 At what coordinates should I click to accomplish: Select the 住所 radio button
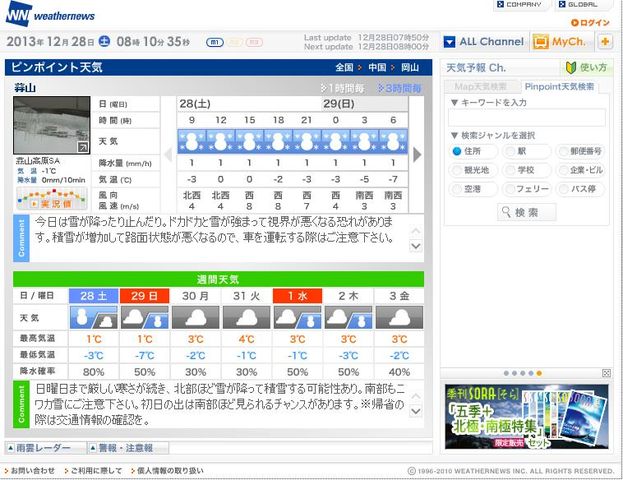(x=457, y=151)
